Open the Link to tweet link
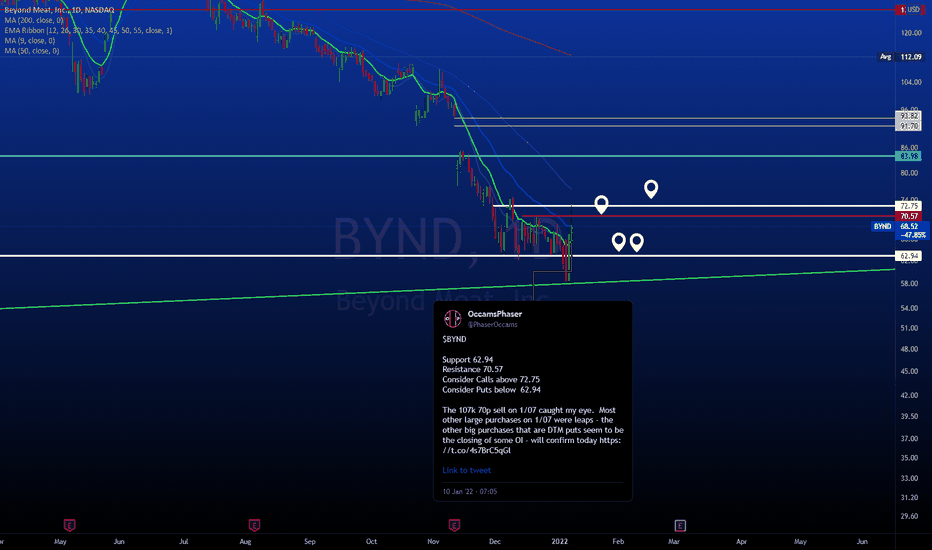 coord(467,470)
